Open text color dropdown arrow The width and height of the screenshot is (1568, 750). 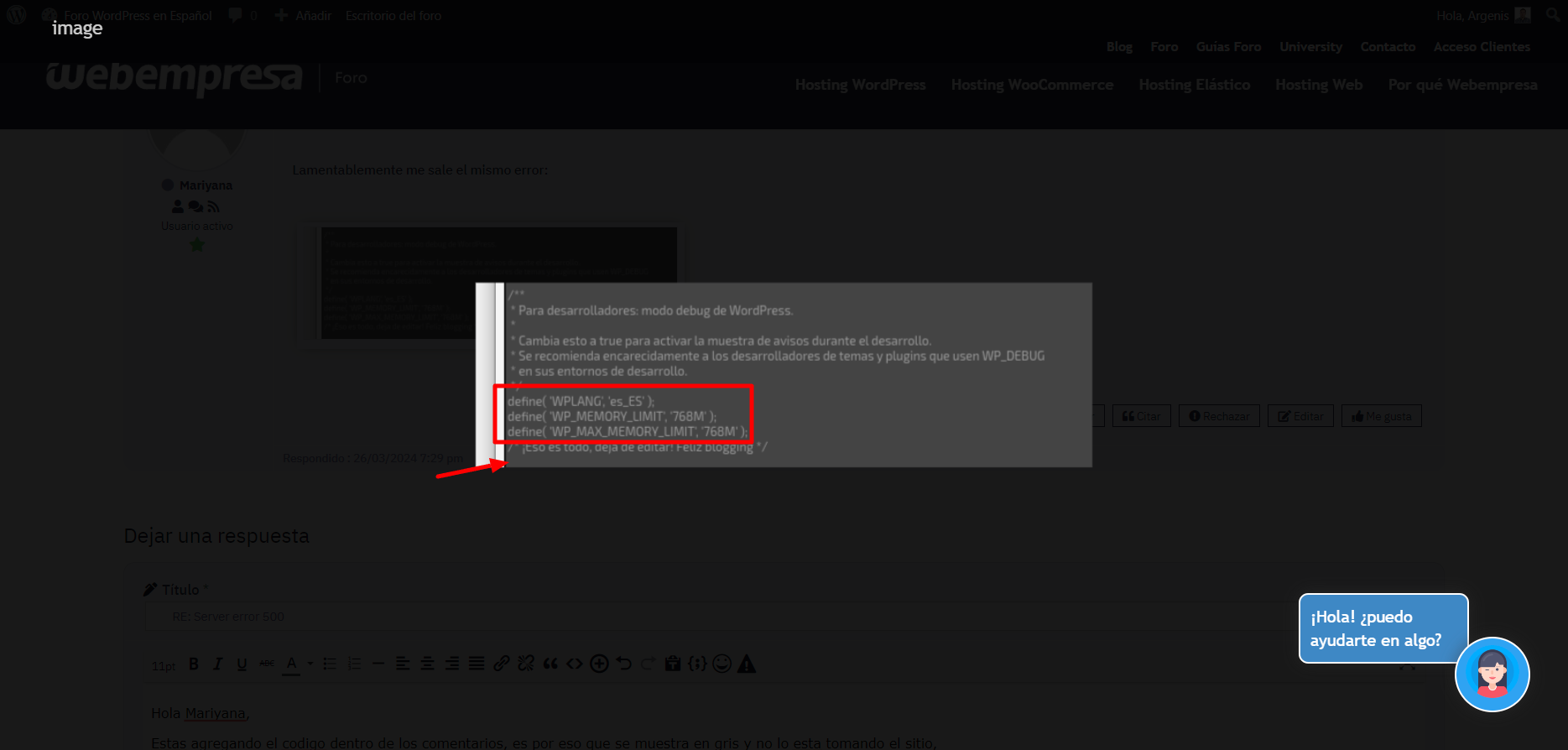[x=310, y=664]
